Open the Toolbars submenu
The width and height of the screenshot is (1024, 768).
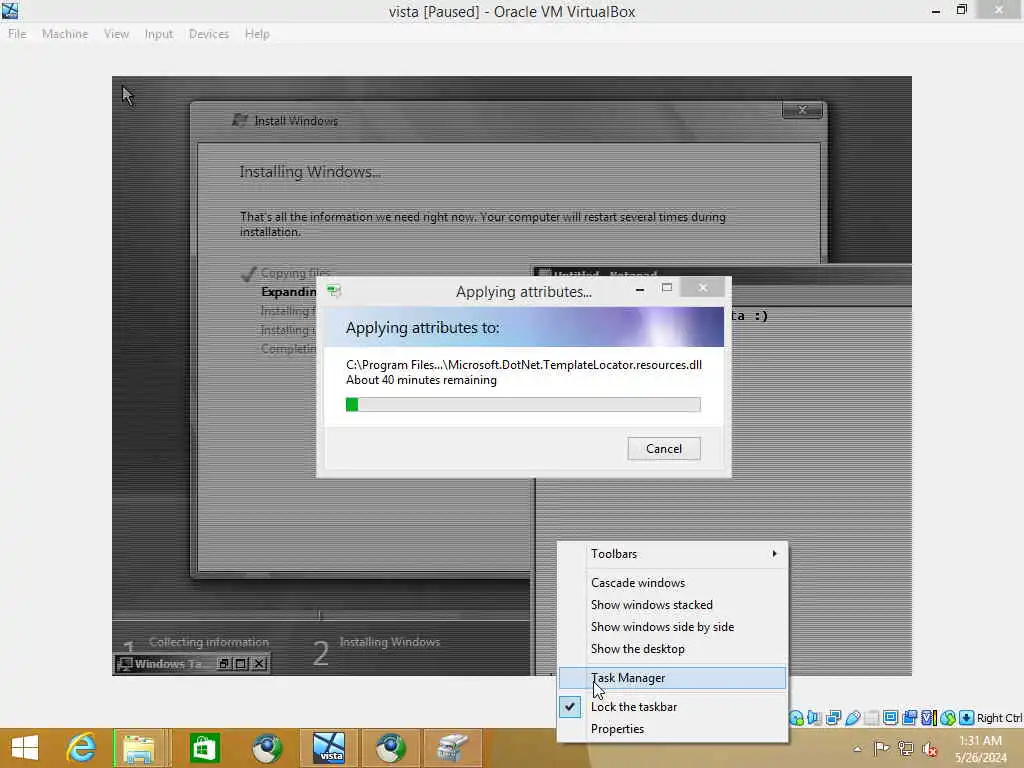(x=673, y=554)
